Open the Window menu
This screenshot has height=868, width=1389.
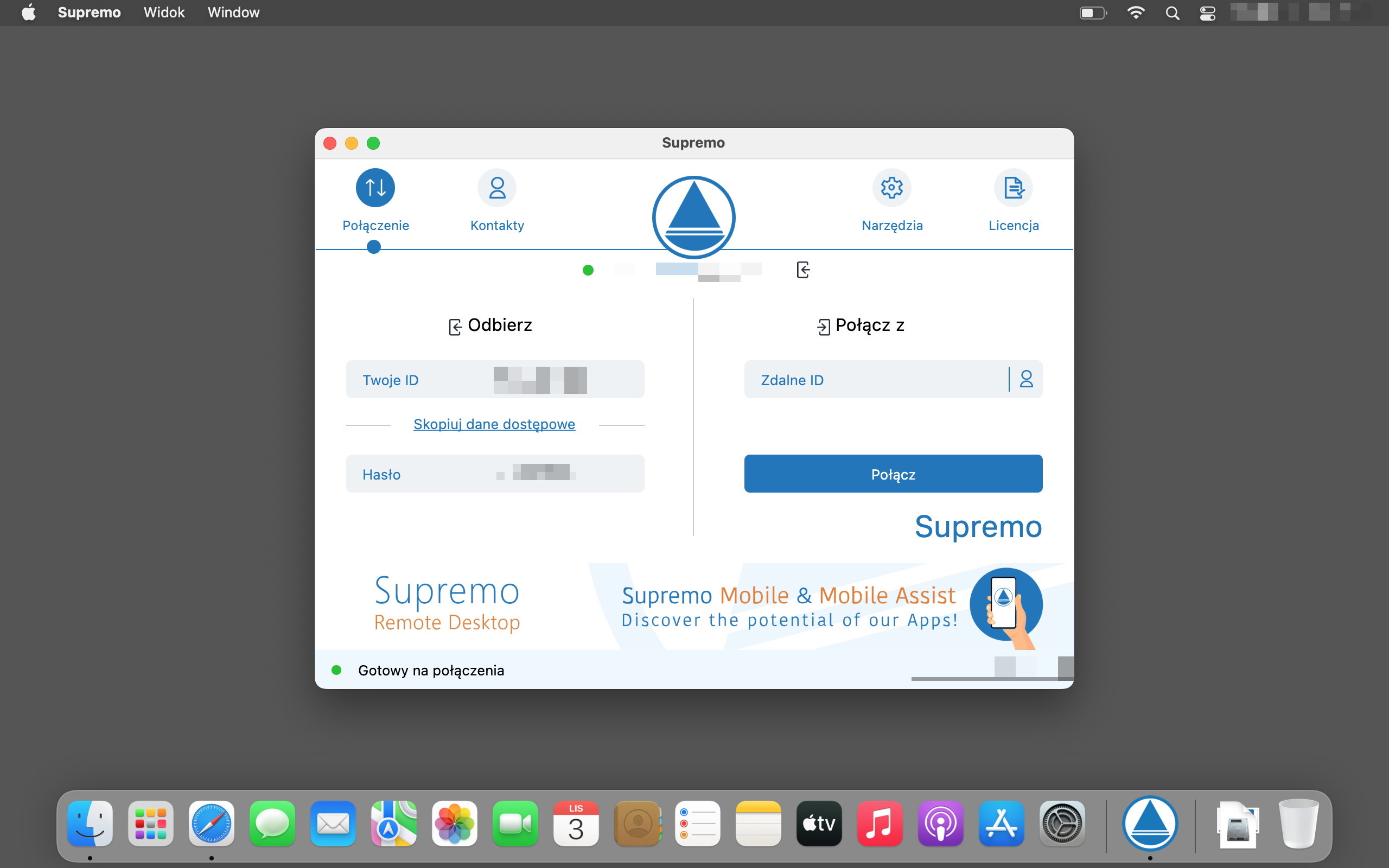(234, 12)
